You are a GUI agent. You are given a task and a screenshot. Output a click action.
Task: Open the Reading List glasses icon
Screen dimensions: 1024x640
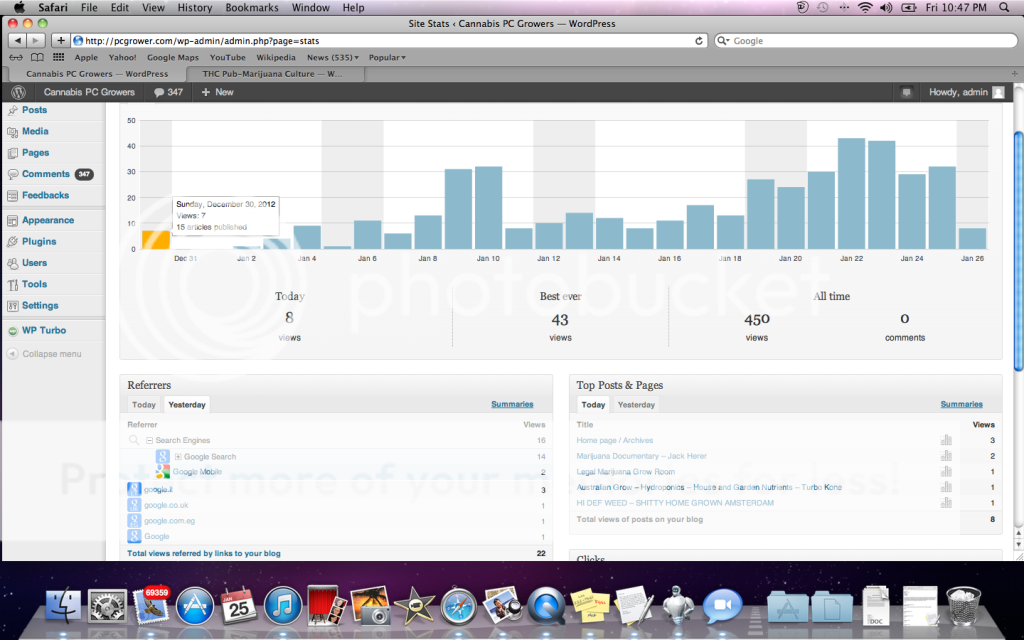click(16, 57)
